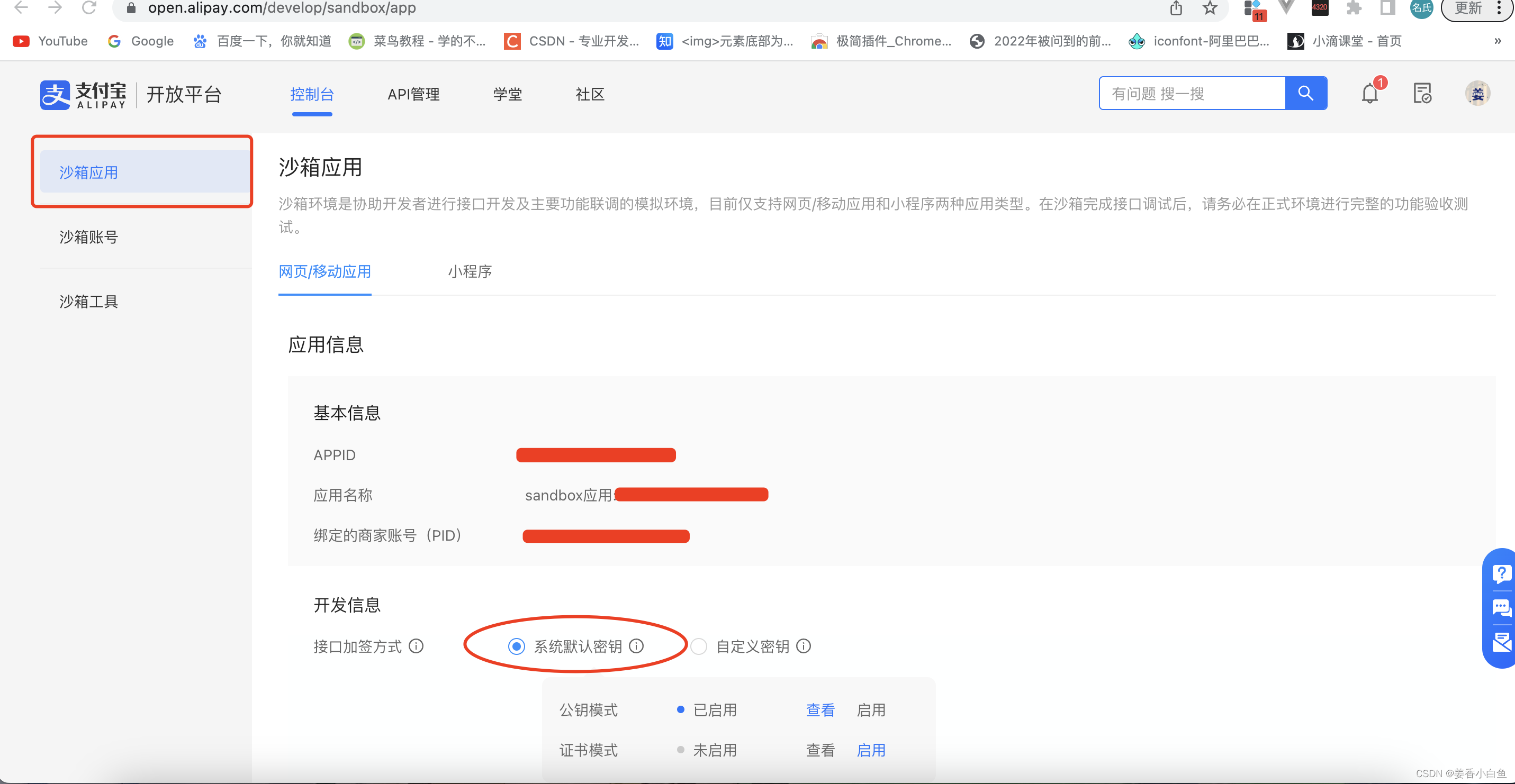Click the 更新 update button
The image size is (1515, 784).
click(x=1467, y=8)
